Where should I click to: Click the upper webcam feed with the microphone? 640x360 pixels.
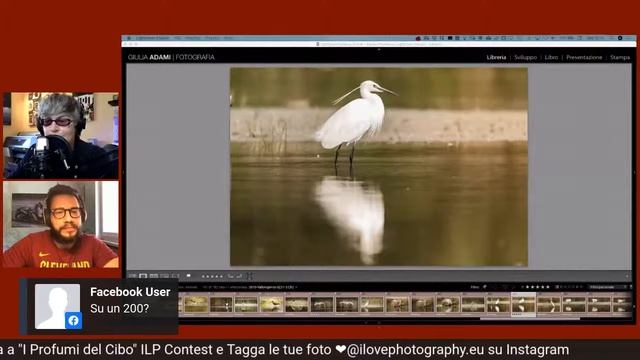(61, 136)
